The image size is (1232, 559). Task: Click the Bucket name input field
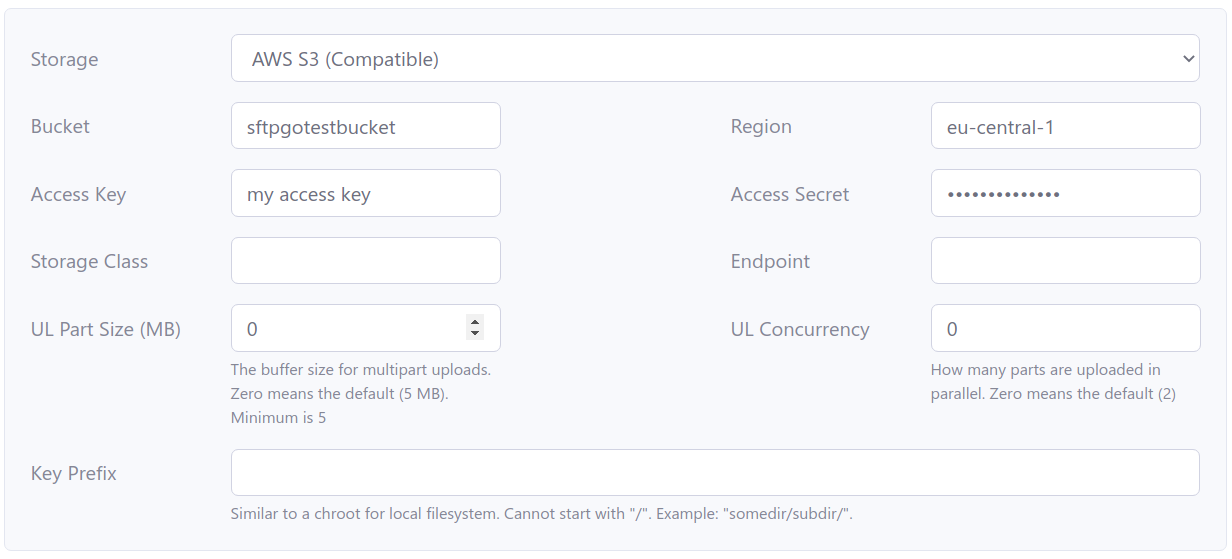(x=365, y=127)
